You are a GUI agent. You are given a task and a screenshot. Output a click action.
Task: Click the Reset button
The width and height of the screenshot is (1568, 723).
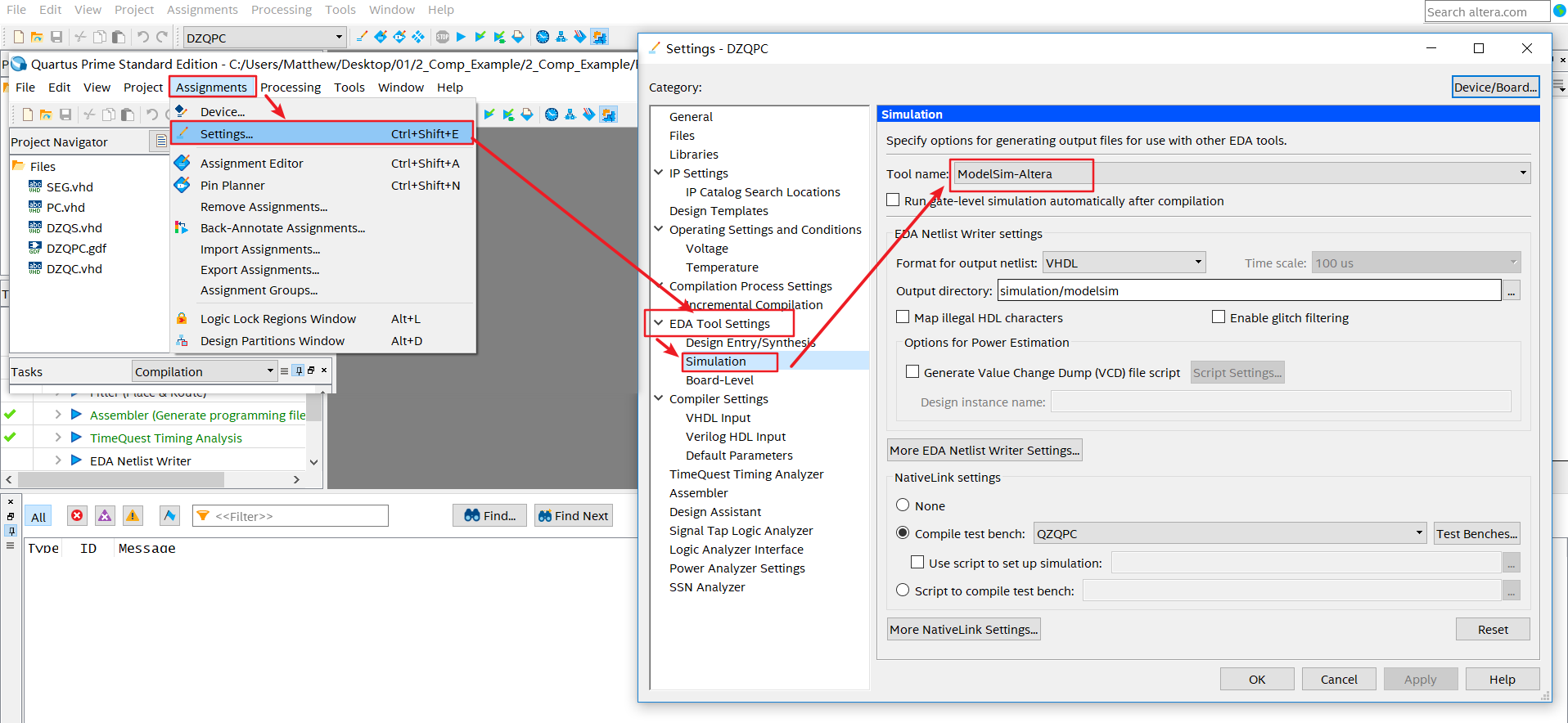[x=1493, y=629]
